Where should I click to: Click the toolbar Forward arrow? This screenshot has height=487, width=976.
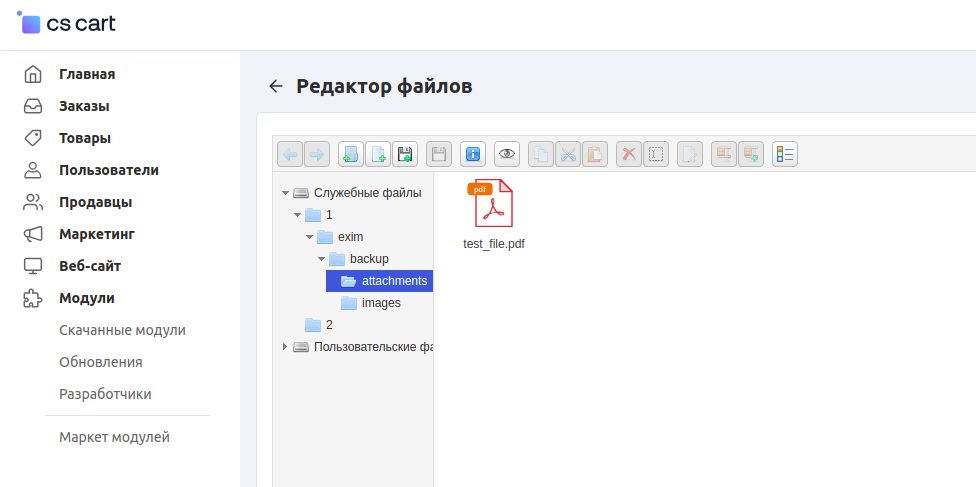317,154
